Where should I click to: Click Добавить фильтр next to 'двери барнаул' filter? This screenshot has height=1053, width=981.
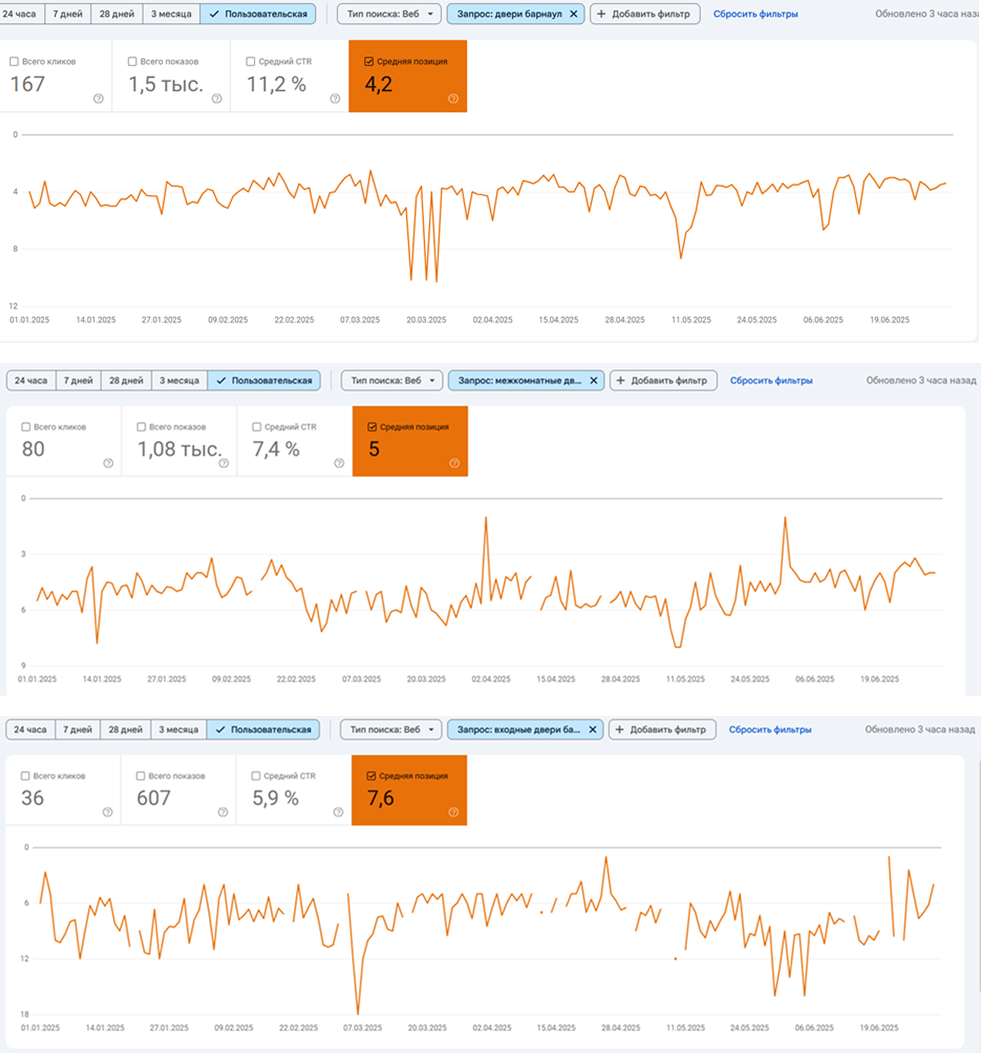[x=644, y=14]
